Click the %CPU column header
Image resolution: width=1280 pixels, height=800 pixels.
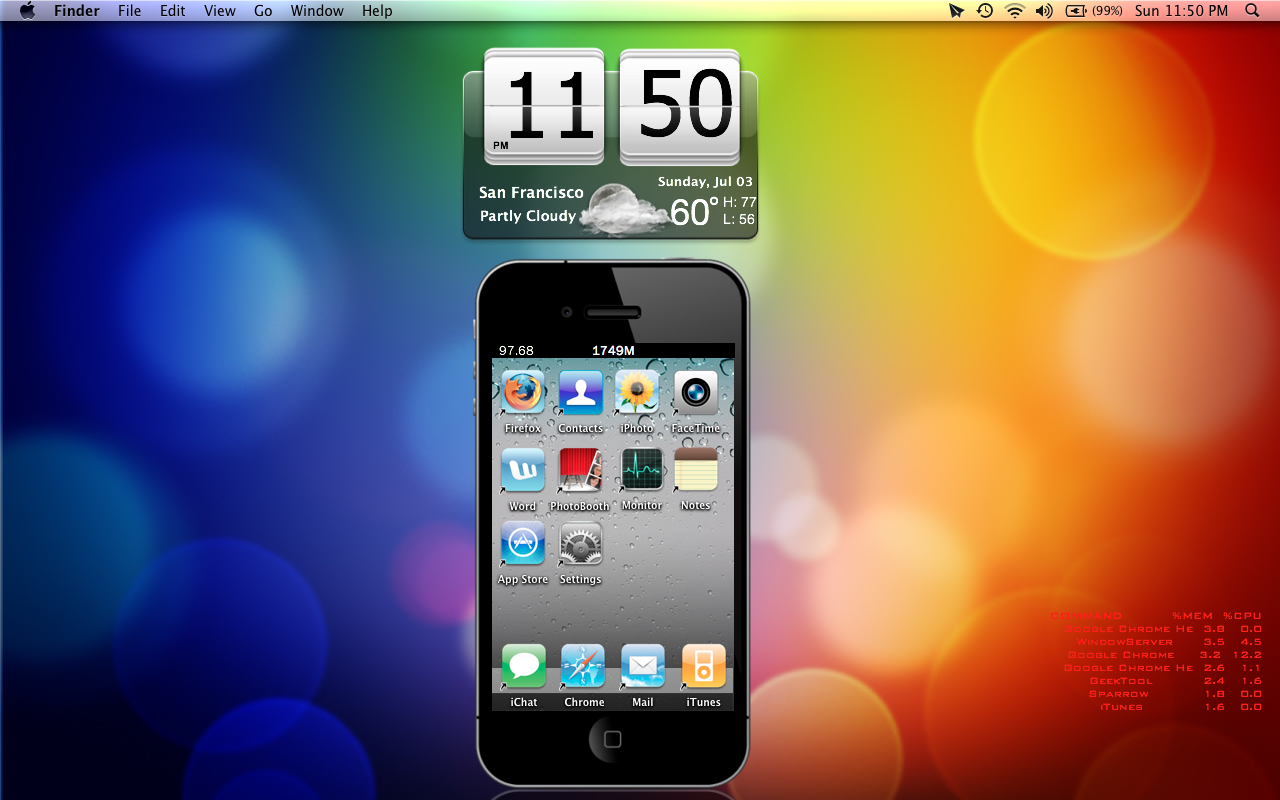1242,616
